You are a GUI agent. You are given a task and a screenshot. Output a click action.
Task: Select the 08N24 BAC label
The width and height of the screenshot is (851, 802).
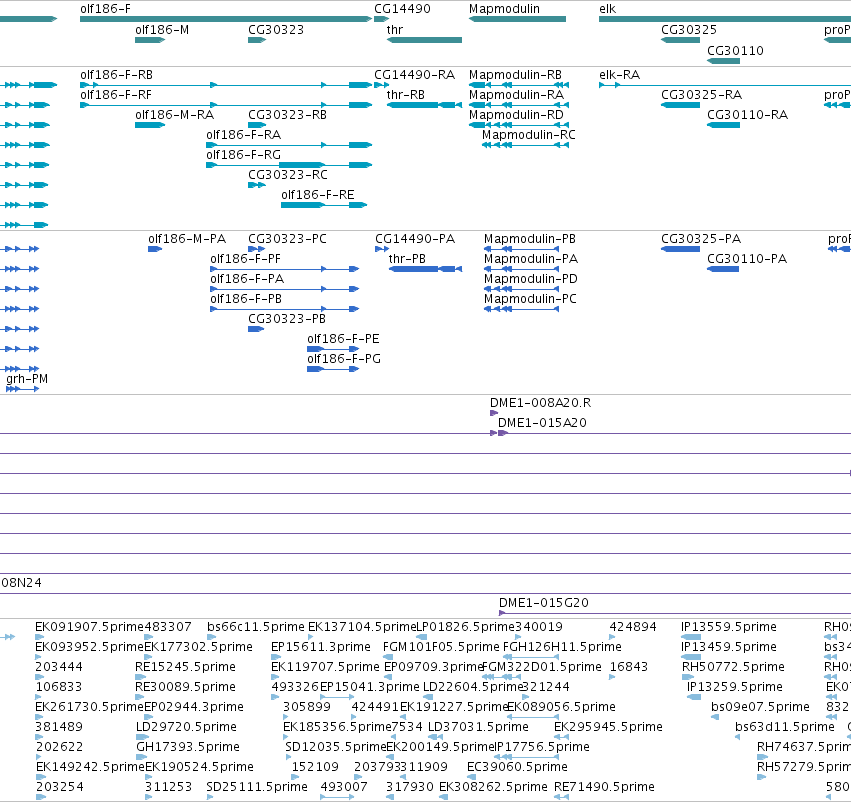click(x=21, y=583)
